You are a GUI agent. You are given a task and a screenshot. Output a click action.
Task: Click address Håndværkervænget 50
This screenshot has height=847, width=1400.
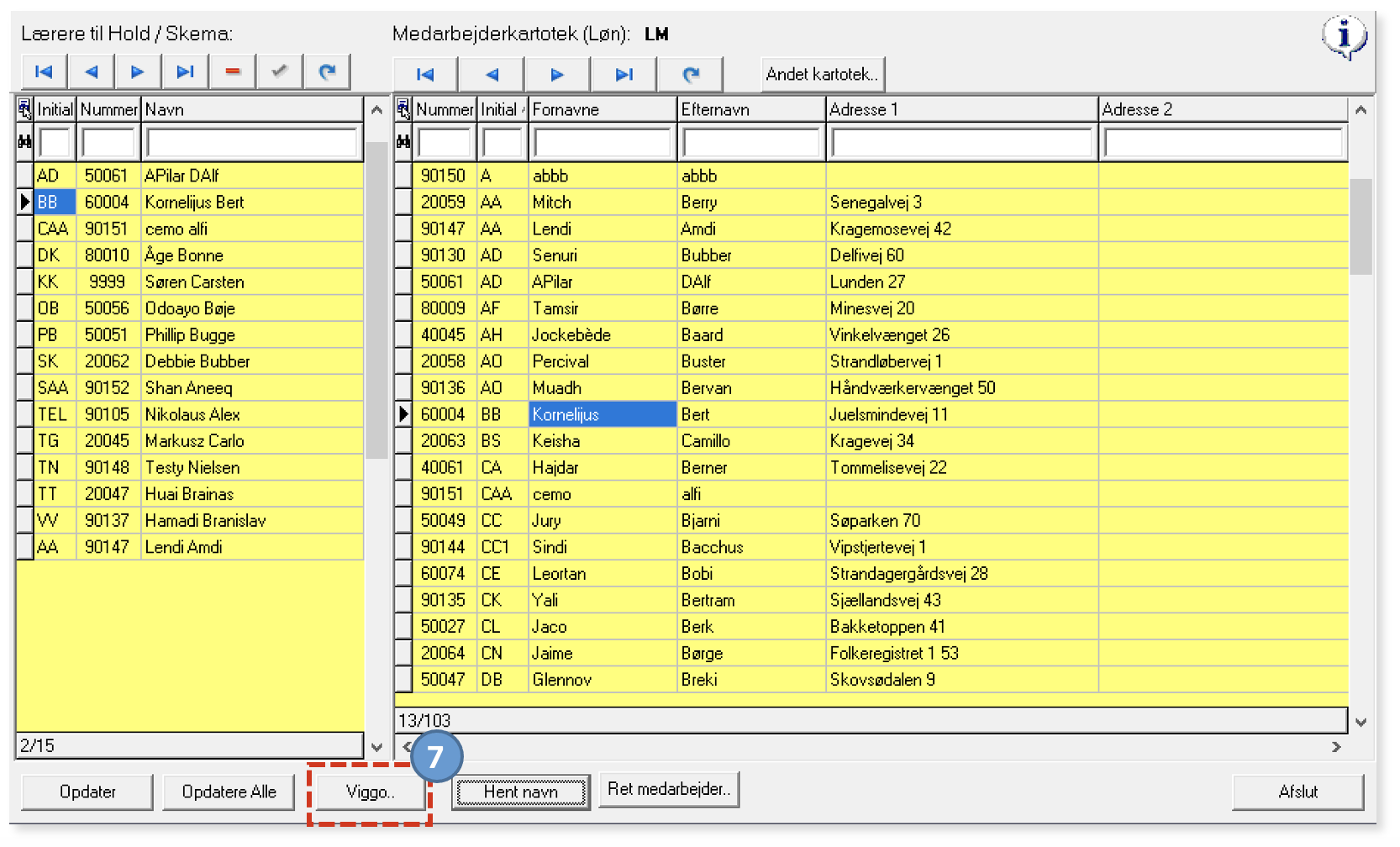(x=913, y=387)
